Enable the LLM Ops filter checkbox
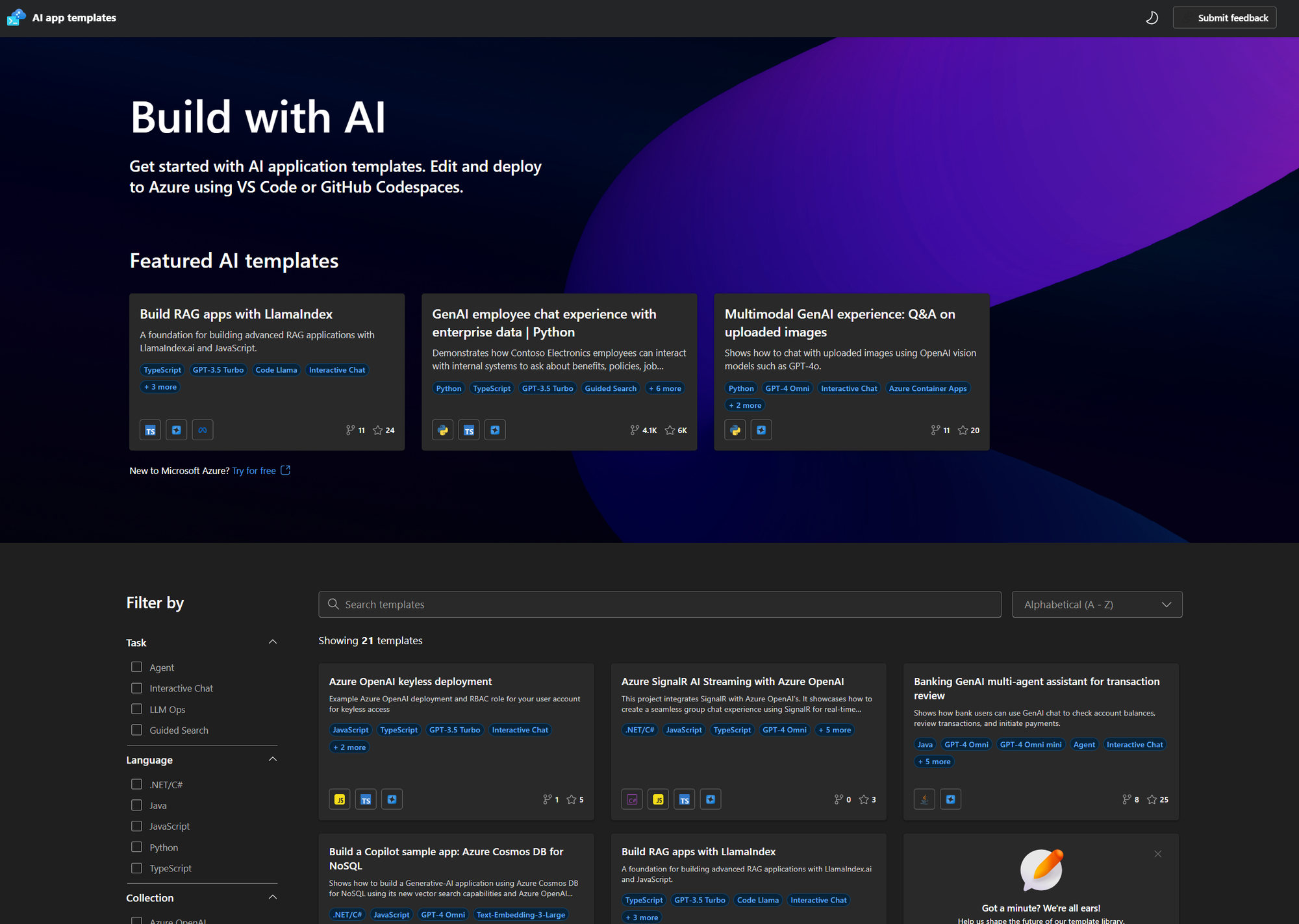This screenshot has width=1299, height=924. coord(136,709)
